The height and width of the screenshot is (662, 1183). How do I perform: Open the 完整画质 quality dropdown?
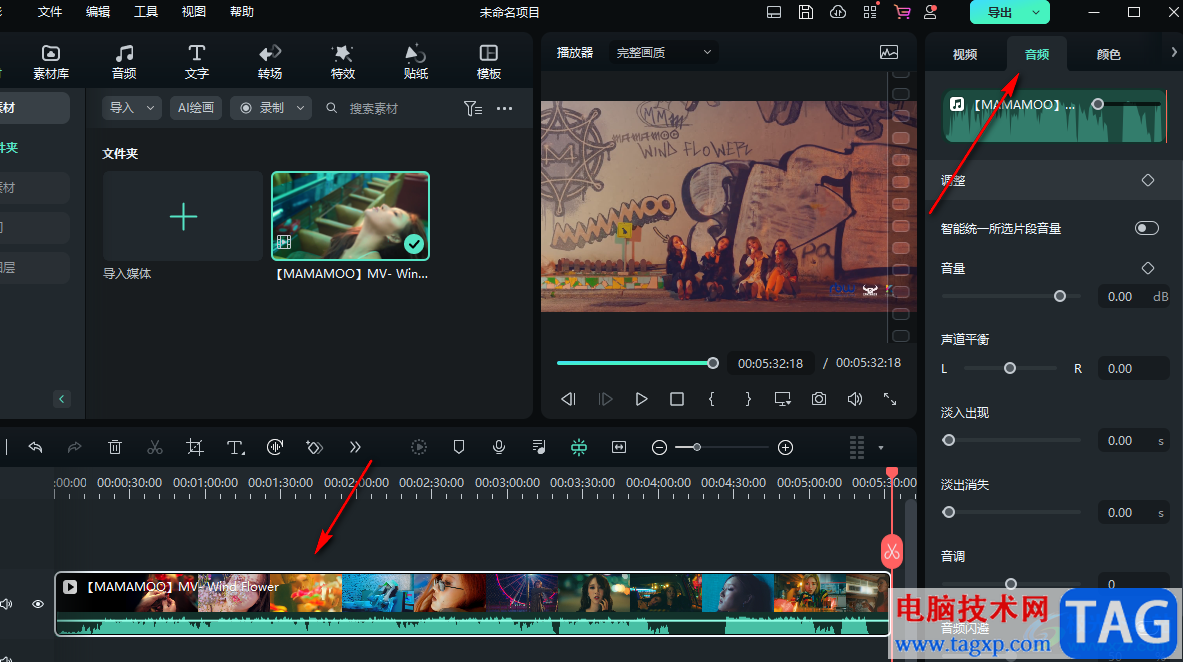[x=663, y=53]
